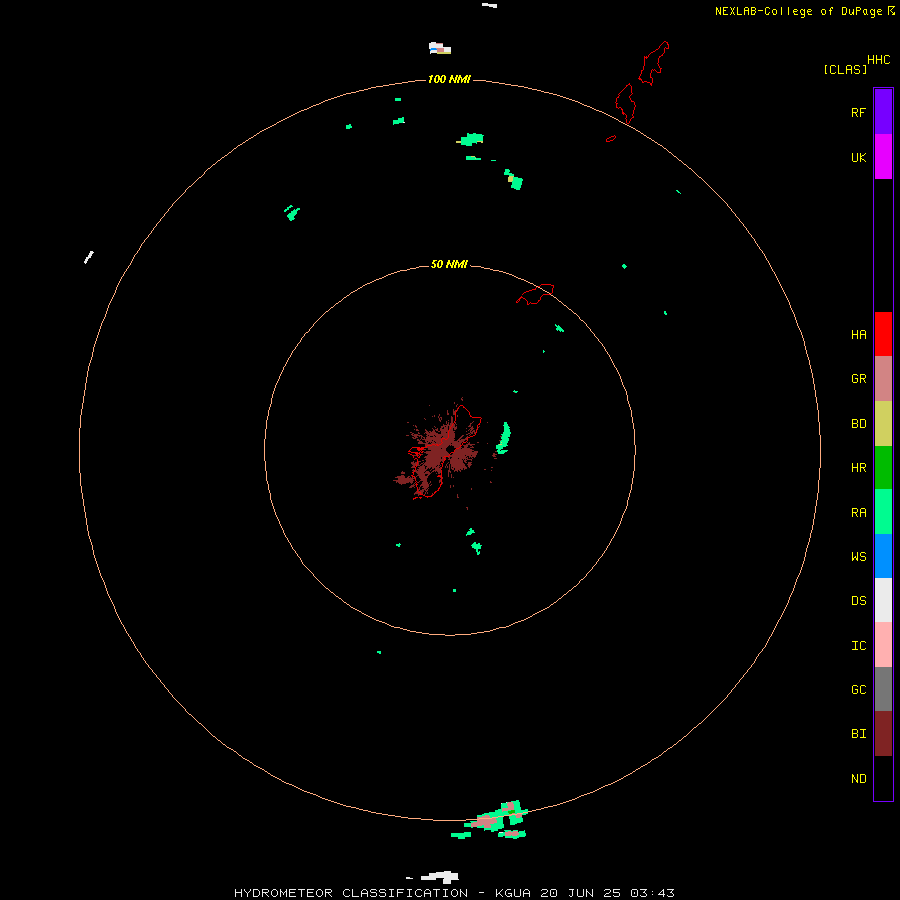Click the RF legend label
The image size is (900, 900).
pos(858,112)
